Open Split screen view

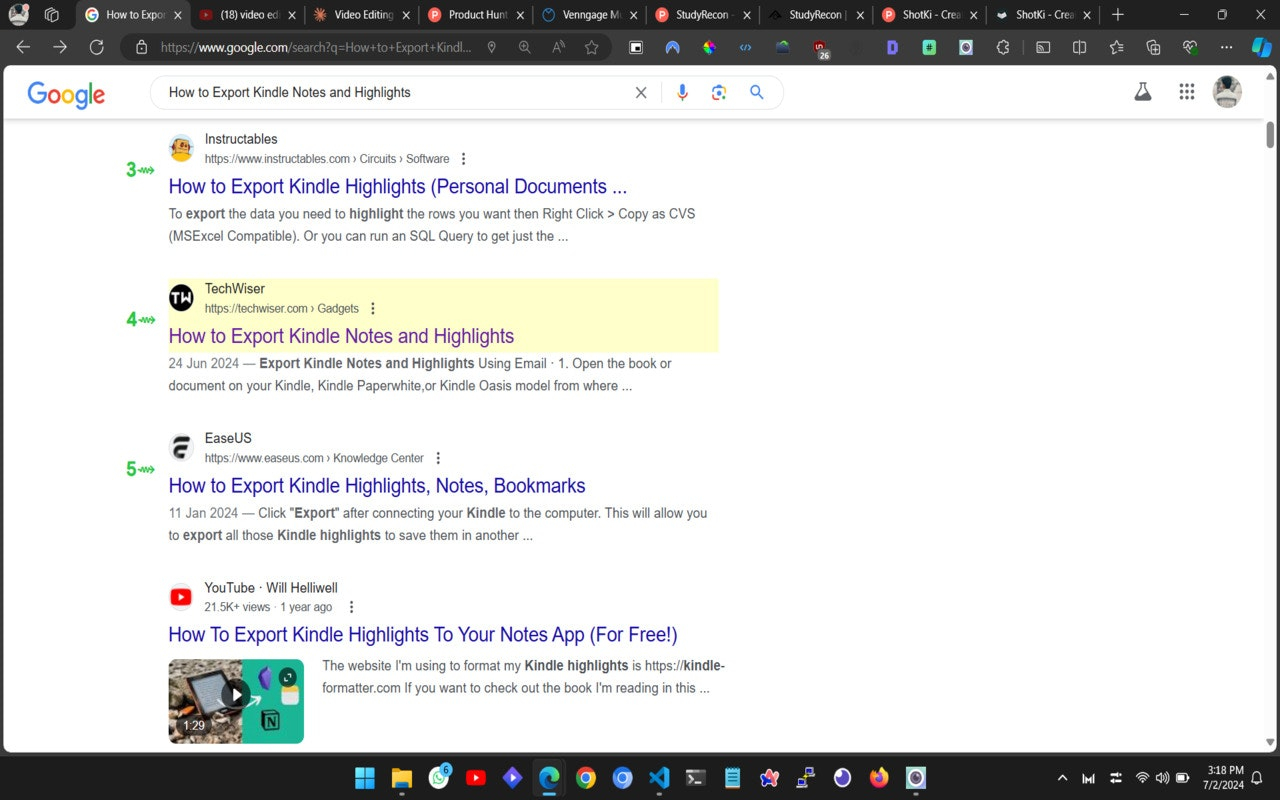pos(1079,47)
